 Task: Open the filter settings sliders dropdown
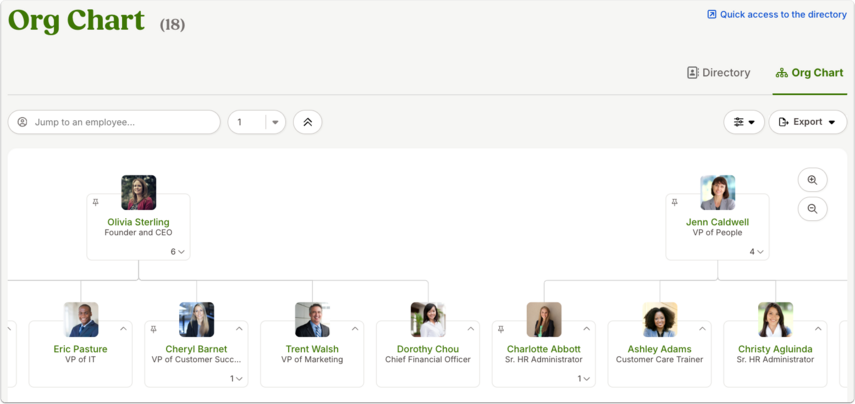744,122
